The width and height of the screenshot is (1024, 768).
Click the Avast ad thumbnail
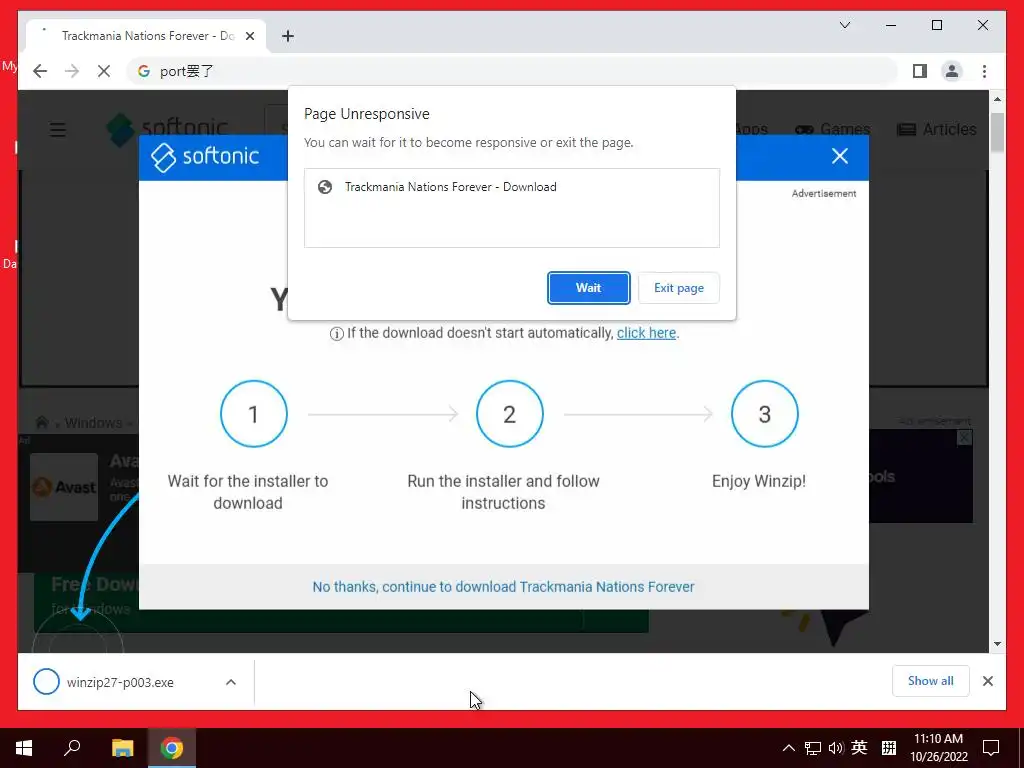(64, 487)
